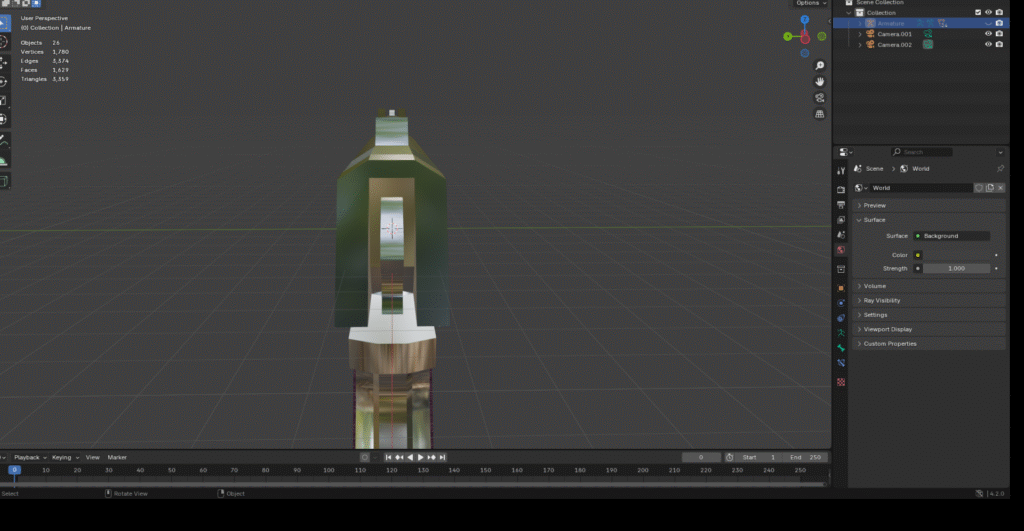Viewport: 1024px width, 531px height.
Task: Expand the Camera.001 tree item
Action: [x=860, y=34]
